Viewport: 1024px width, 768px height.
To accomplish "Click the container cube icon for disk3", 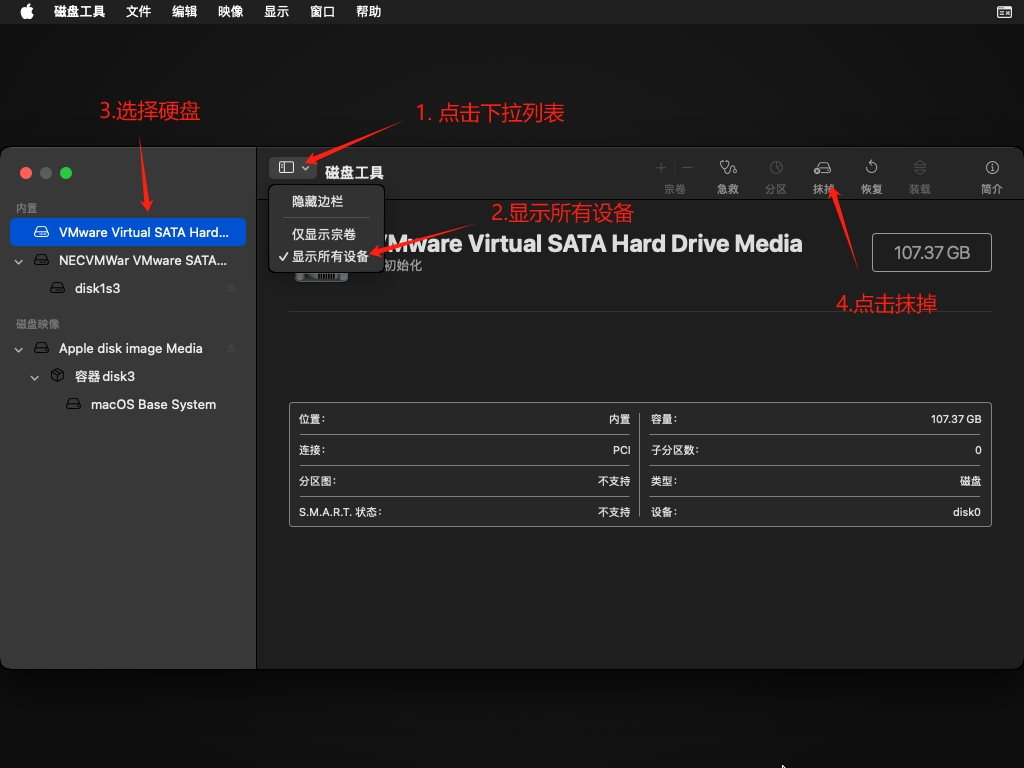I will (57, 376).
